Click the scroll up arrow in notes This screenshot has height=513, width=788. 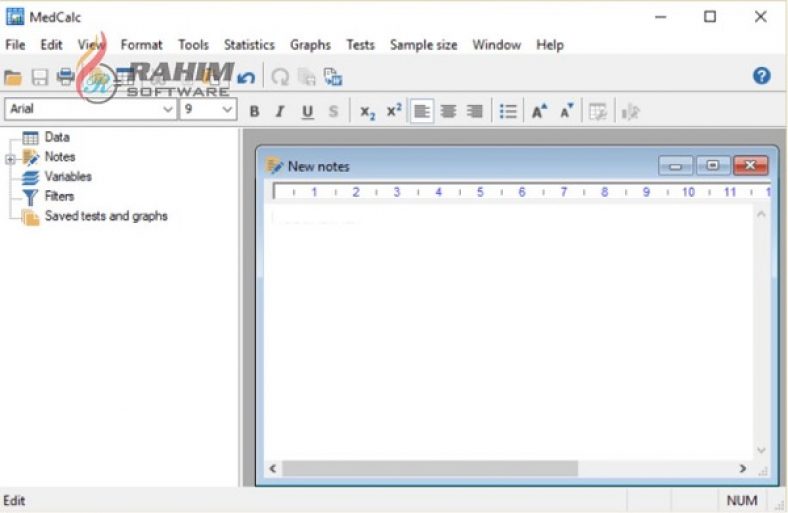[761, 215]
